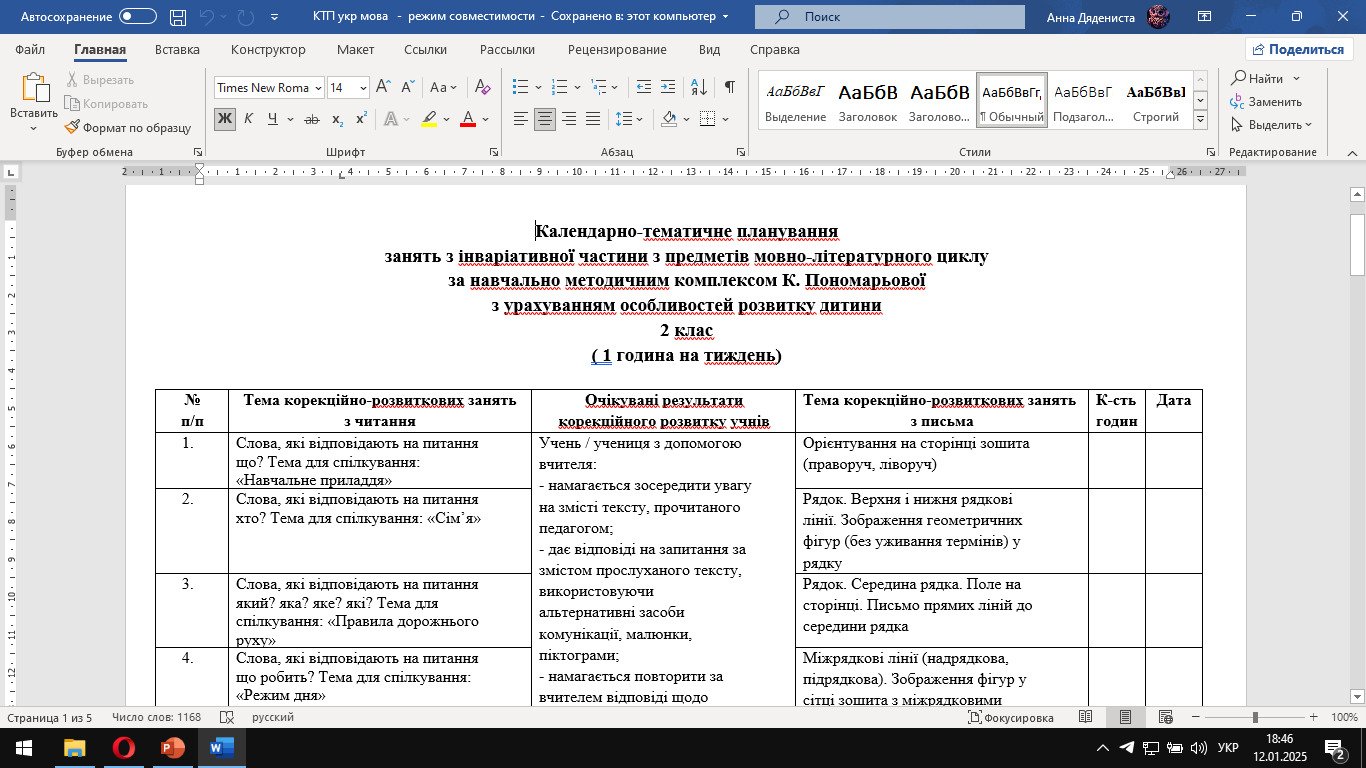Open the font name dropdown (Times New Roman)
Image resolution: width=1366 pixels, height=768 pixels.
click(318, 87)
